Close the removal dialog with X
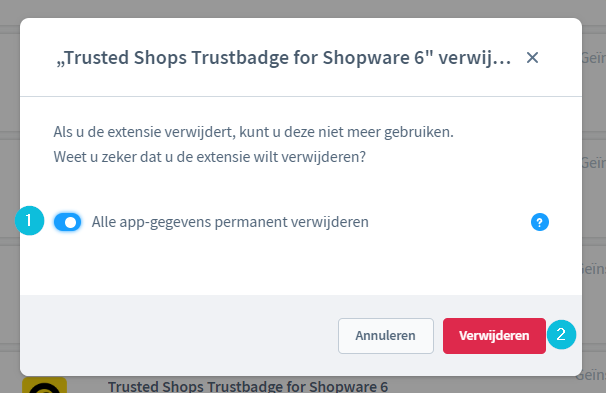The image size is (606, 393). [x=532, y=58]
